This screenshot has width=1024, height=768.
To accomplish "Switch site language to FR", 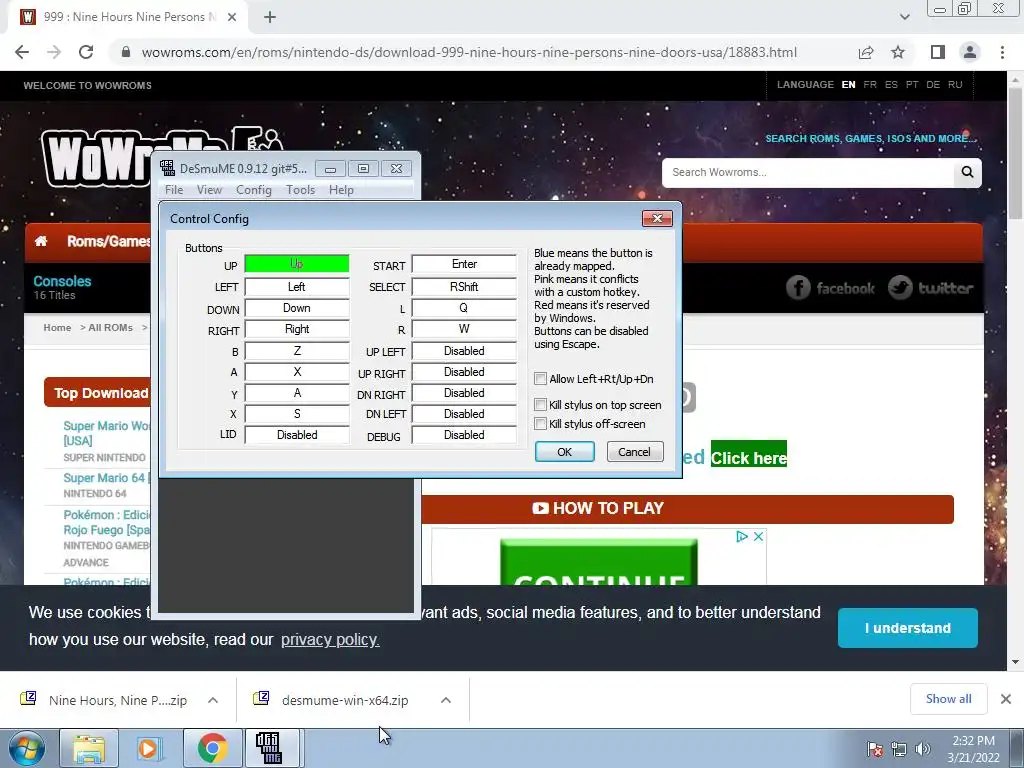I will pos(870,85).
